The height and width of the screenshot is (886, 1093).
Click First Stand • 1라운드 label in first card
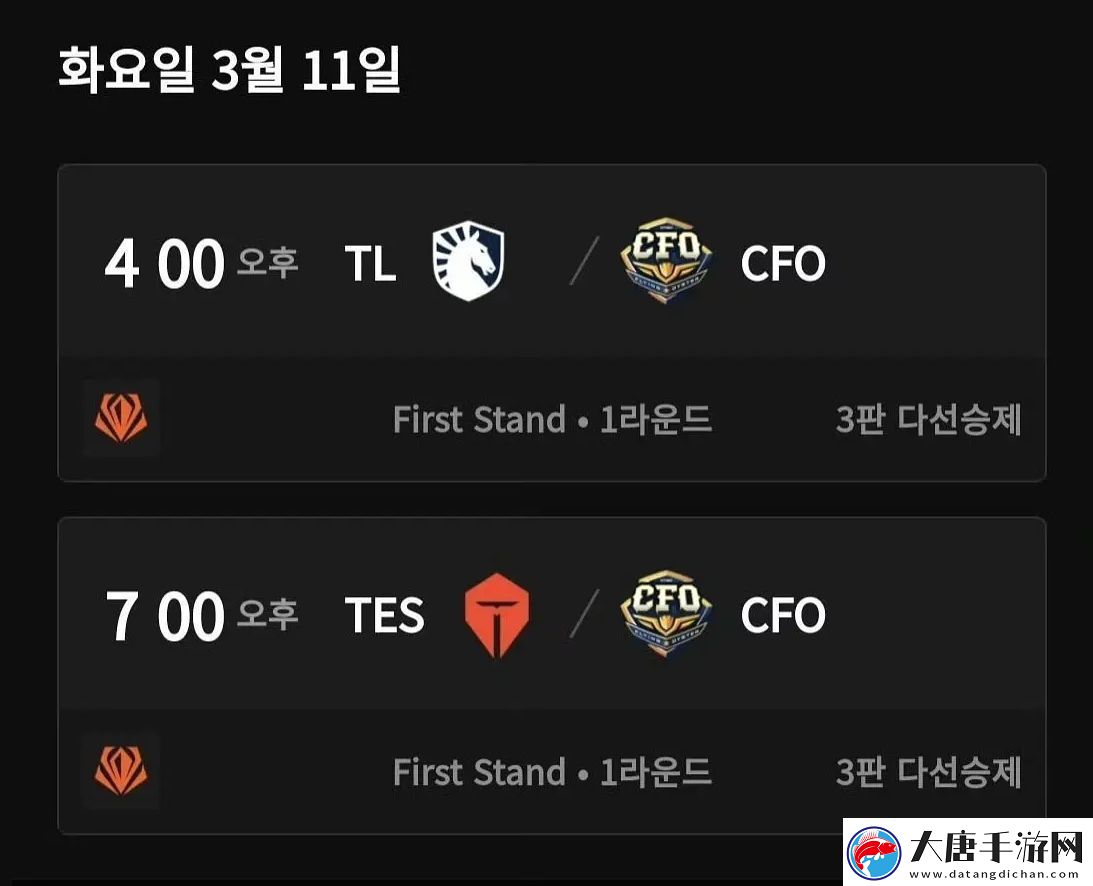552,420
